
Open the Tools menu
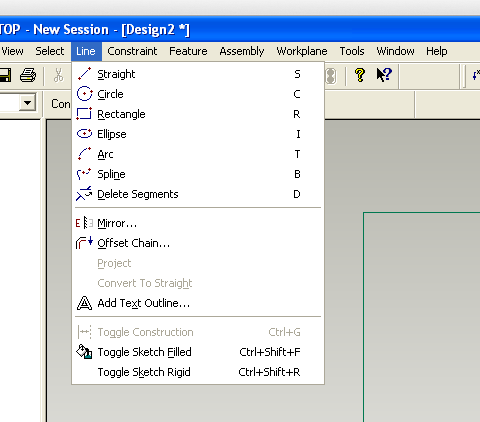tap(352, 51)
